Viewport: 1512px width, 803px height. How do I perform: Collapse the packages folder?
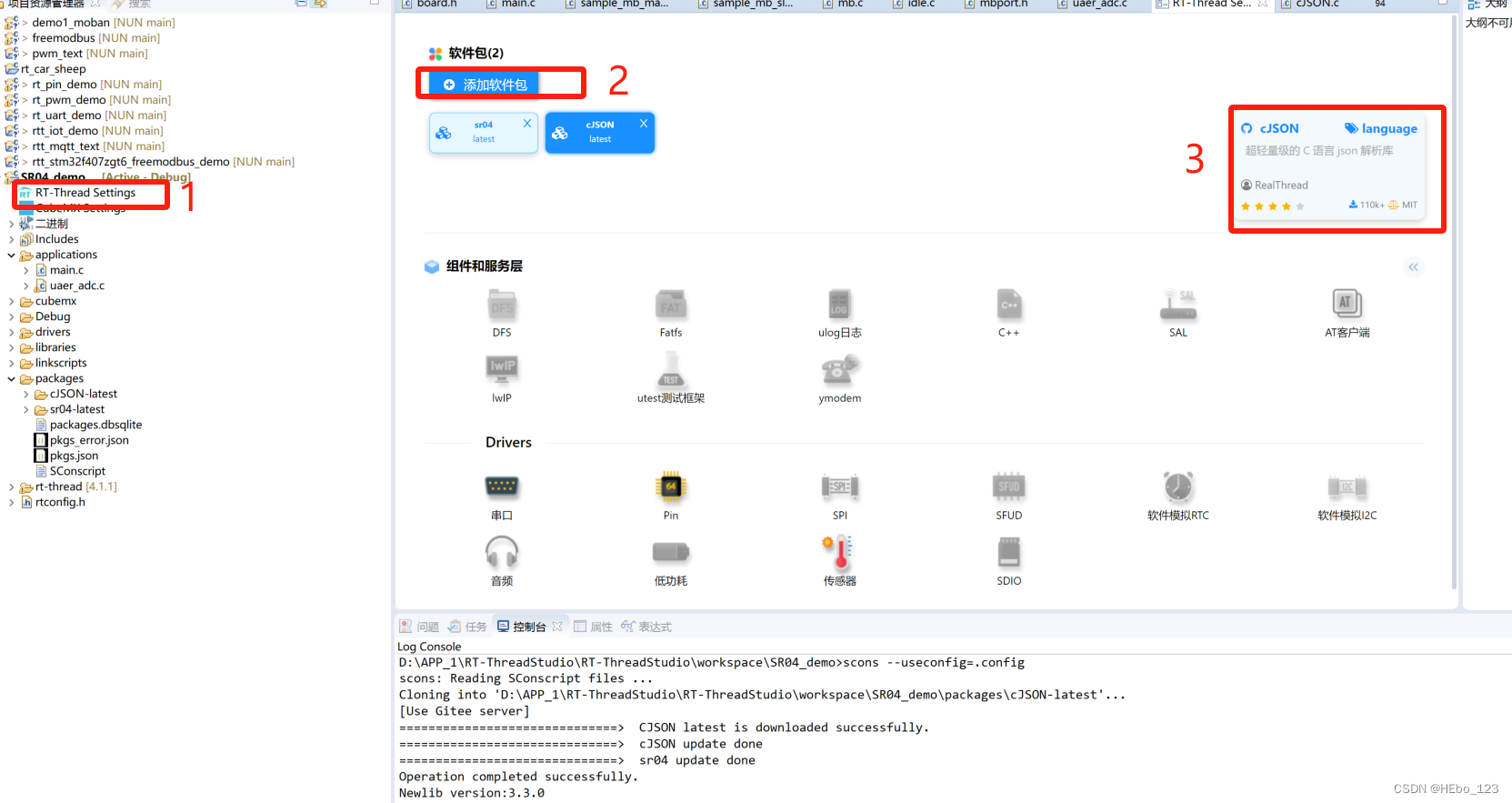(11, 379)
